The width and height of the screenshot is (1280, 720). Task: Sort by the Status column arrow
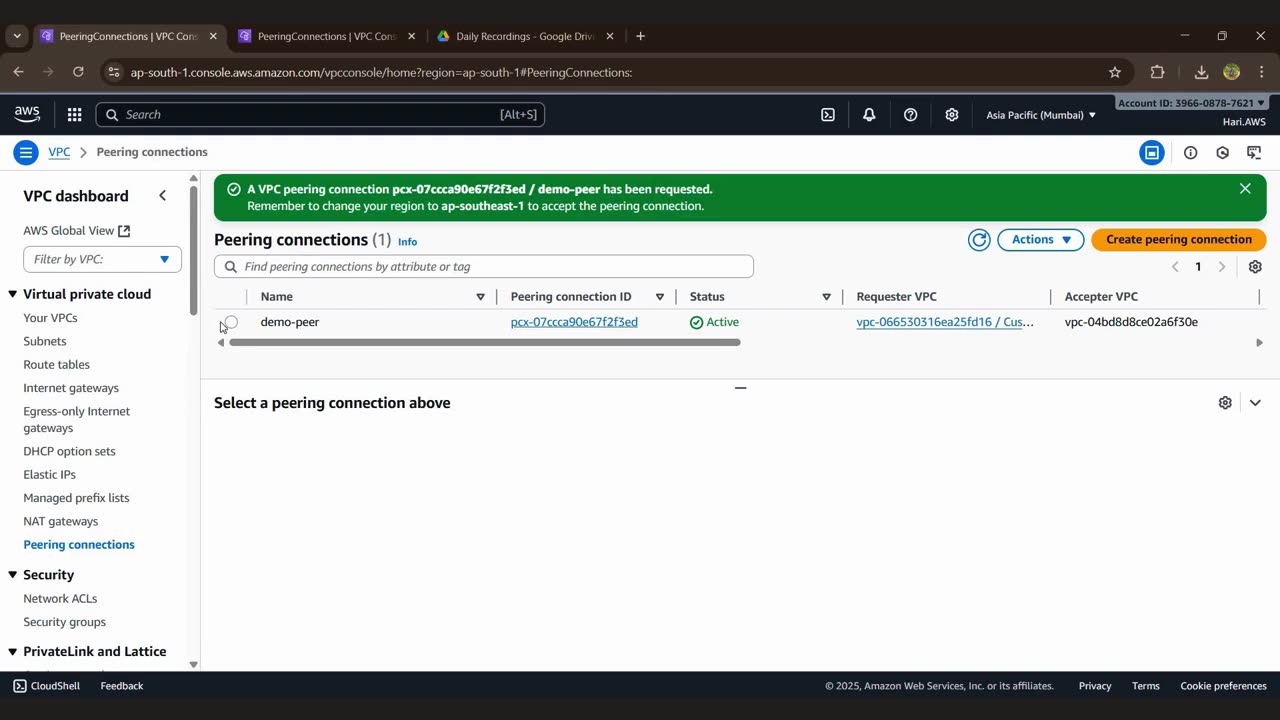point(826,297)
